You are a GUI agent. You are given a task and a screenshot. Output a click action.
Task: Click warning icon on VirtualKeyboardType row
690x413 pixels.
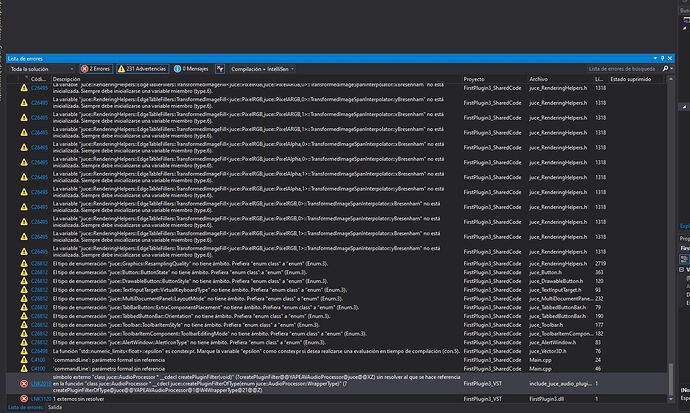pyautogui.click(x=24, y=290)
